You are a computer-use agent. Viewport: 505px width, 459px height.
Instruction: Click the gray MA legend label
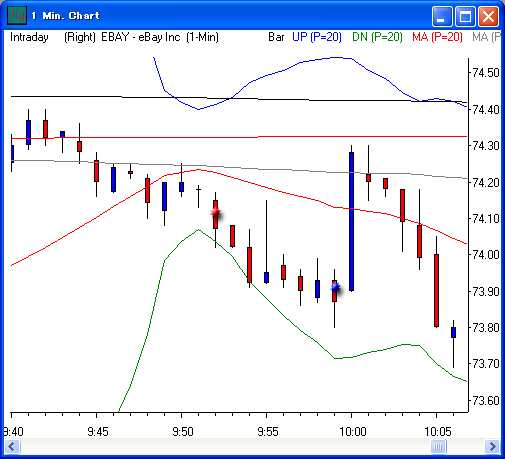coord(486,37)
